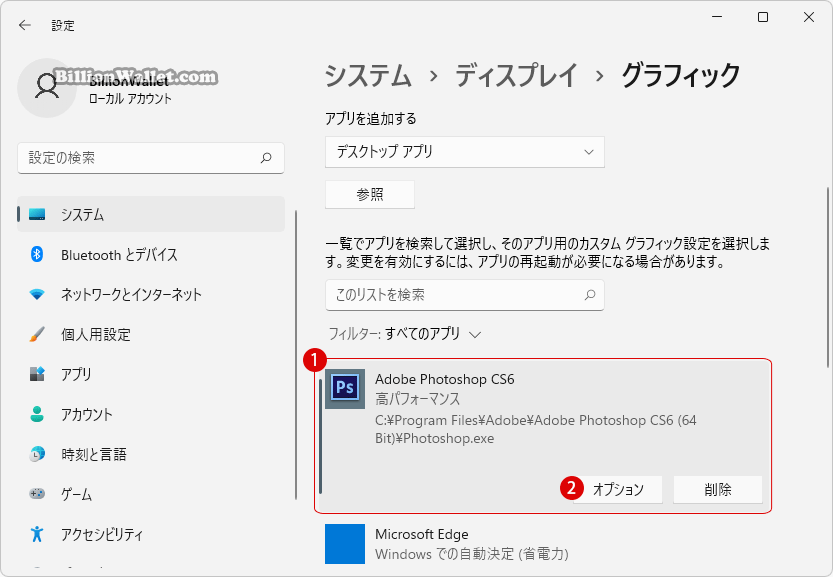Open ゲーム settings page
Screen dimensions: 833x577
click(151, 494)
